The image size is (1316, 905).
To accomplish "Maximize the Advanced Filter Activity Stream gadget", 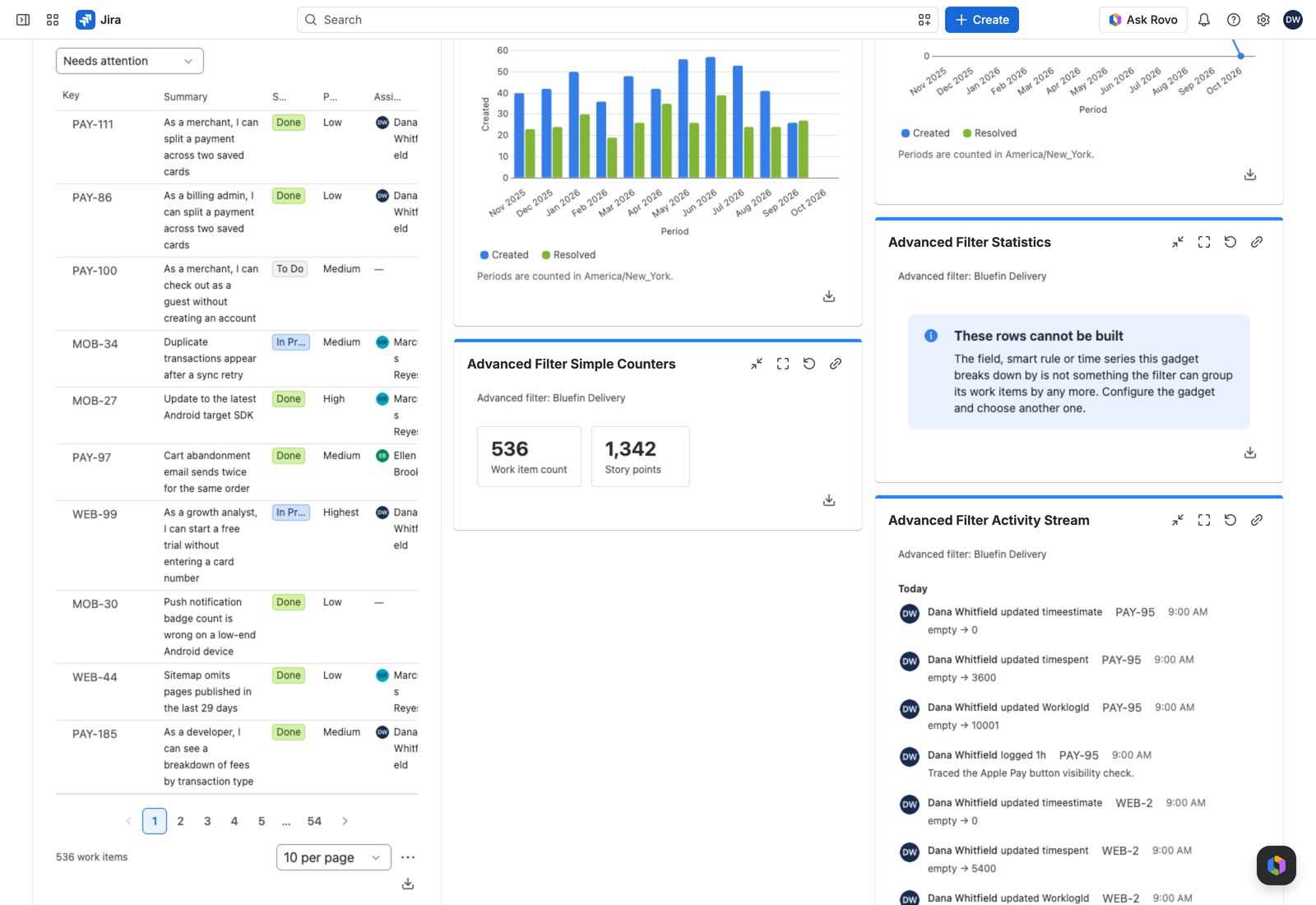I will (x=1204, y=520).
